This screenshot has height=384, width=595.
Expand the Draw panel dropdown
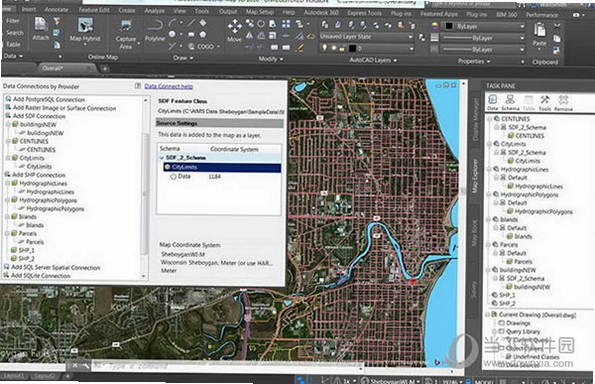click(x=183, y=58)
